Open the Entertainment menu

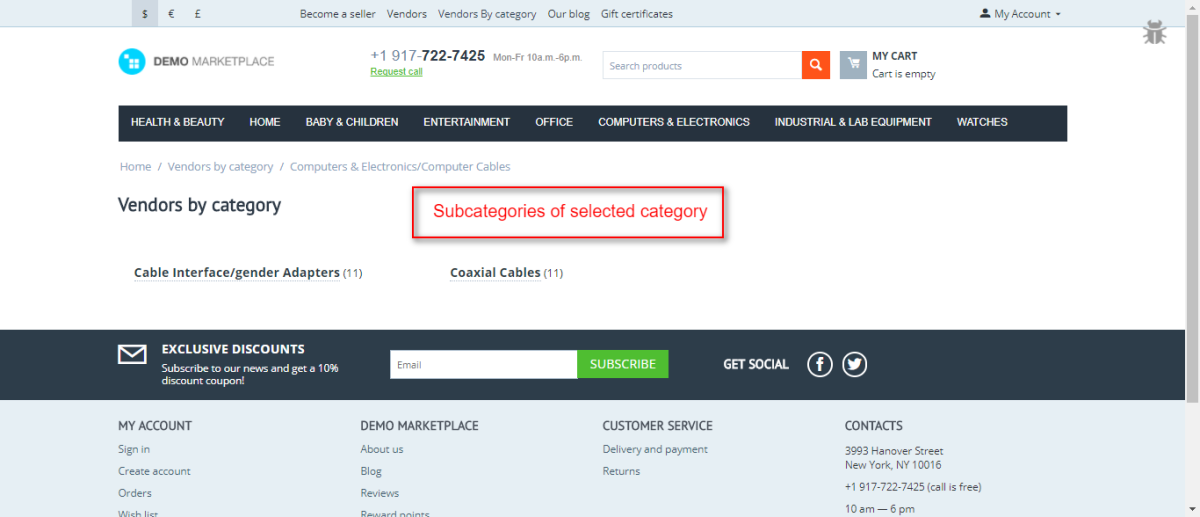click(467, 122)
